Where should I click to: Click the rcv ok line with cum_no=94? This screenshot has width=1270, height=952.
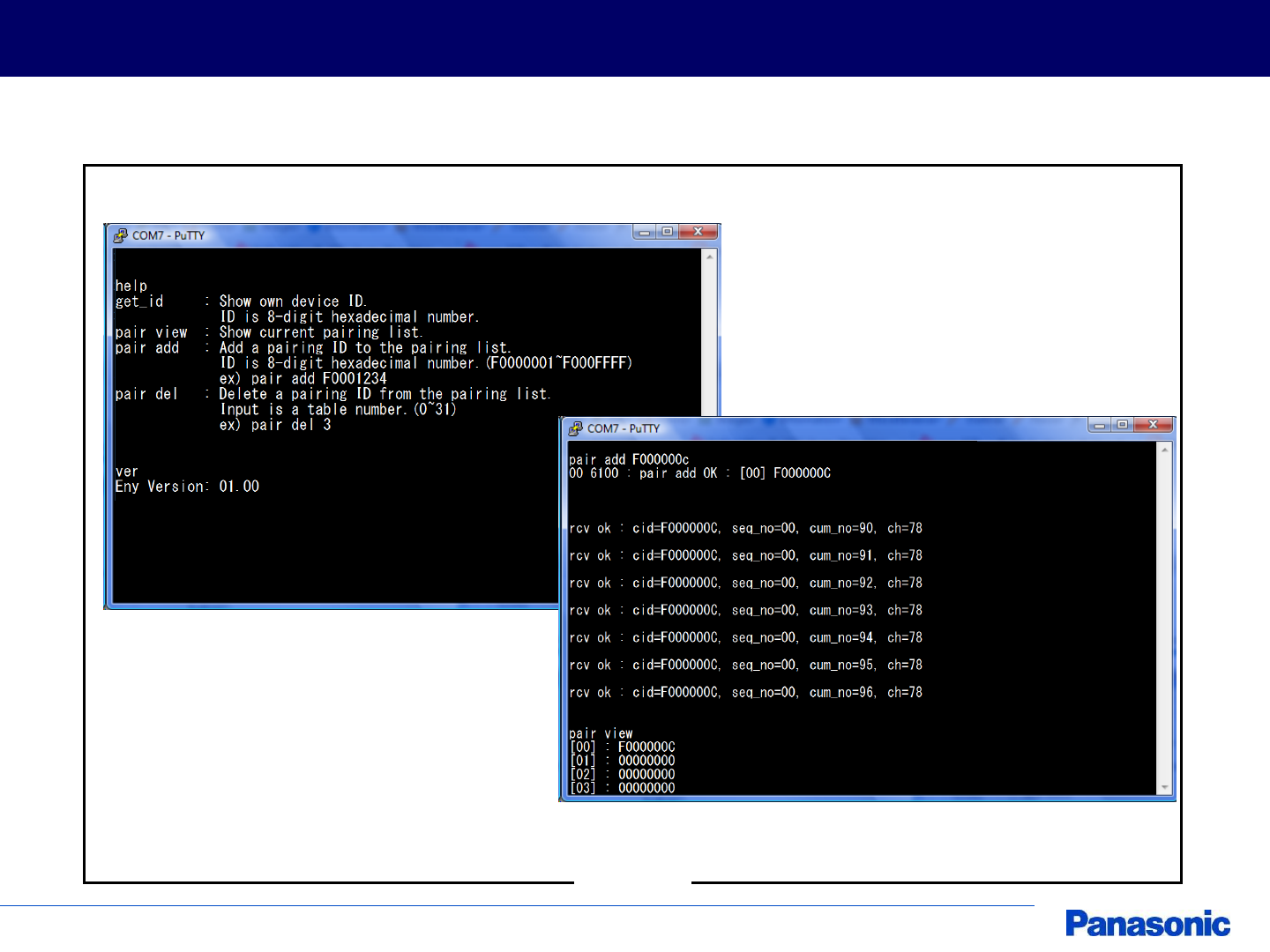(745, 637)
